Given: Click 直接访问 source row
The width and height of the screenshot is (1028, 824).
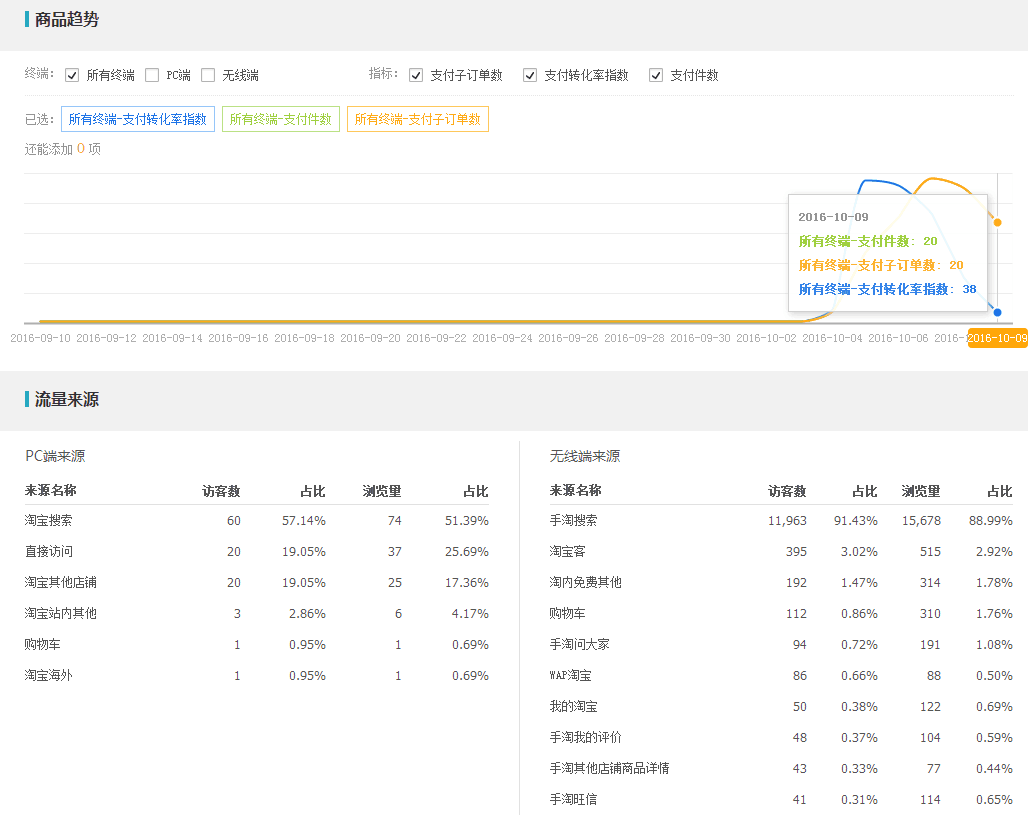Looking at the screenshot, I should pyautogui.click(x=49, y=552).
